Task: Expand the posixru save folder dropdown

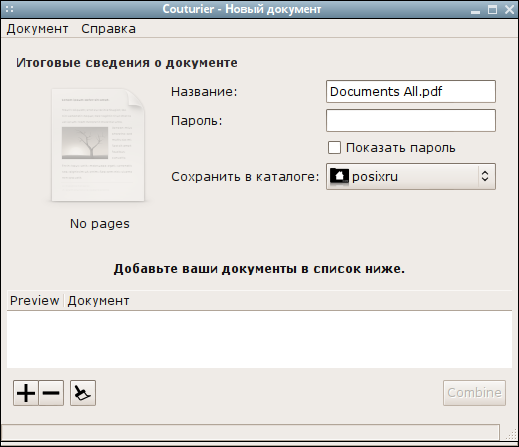Action: (x=411, y=176)
